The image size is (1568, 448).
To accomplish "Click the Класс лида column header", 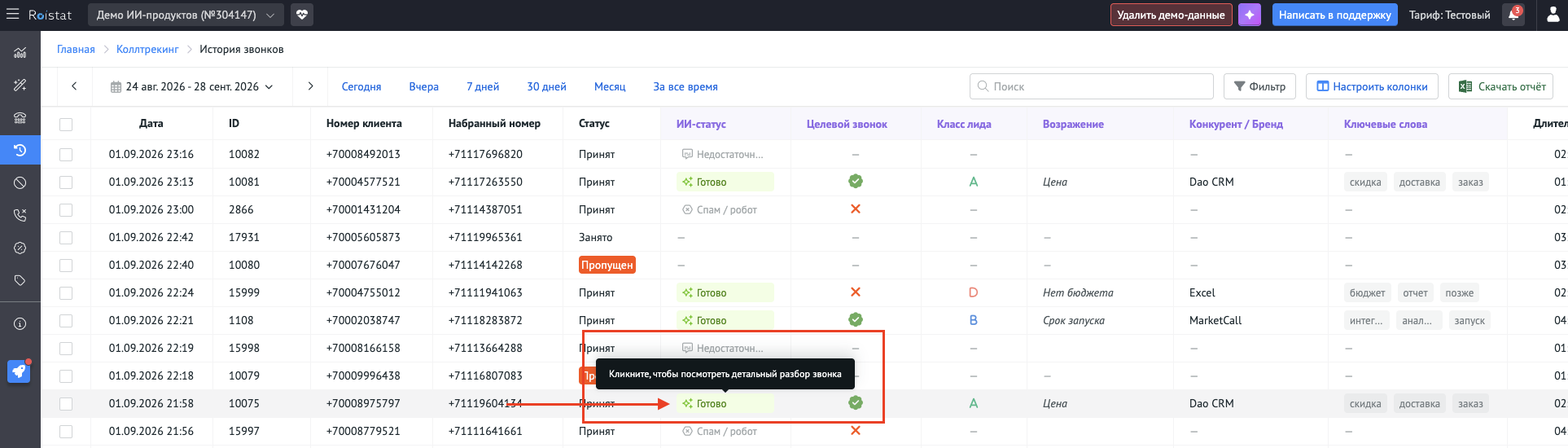I will click(964, 125).
